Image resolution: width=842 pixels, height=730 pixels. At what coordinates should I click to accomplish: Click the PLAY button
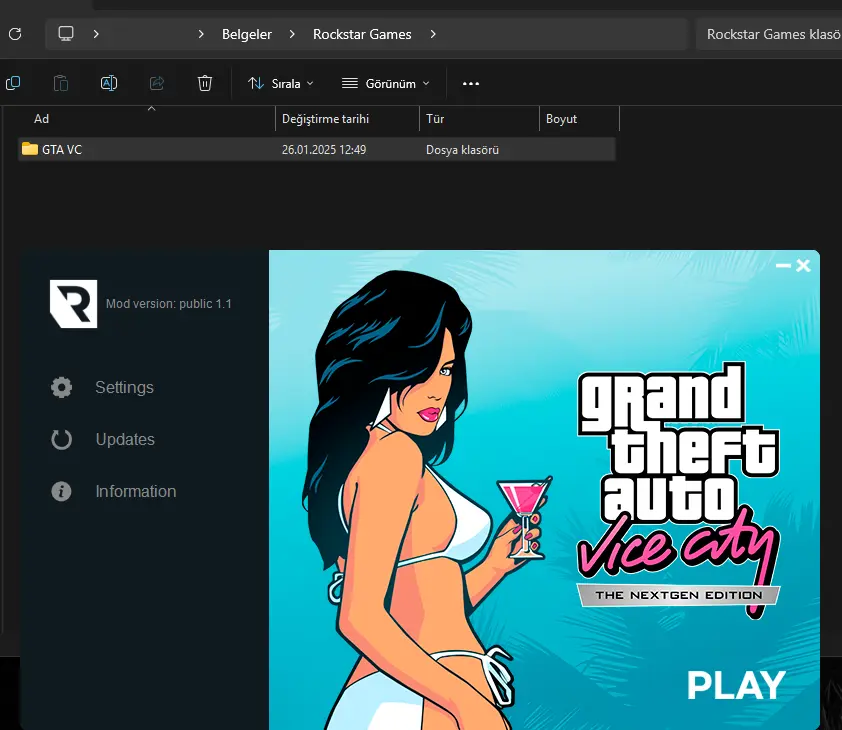click(x=736, y=685)
